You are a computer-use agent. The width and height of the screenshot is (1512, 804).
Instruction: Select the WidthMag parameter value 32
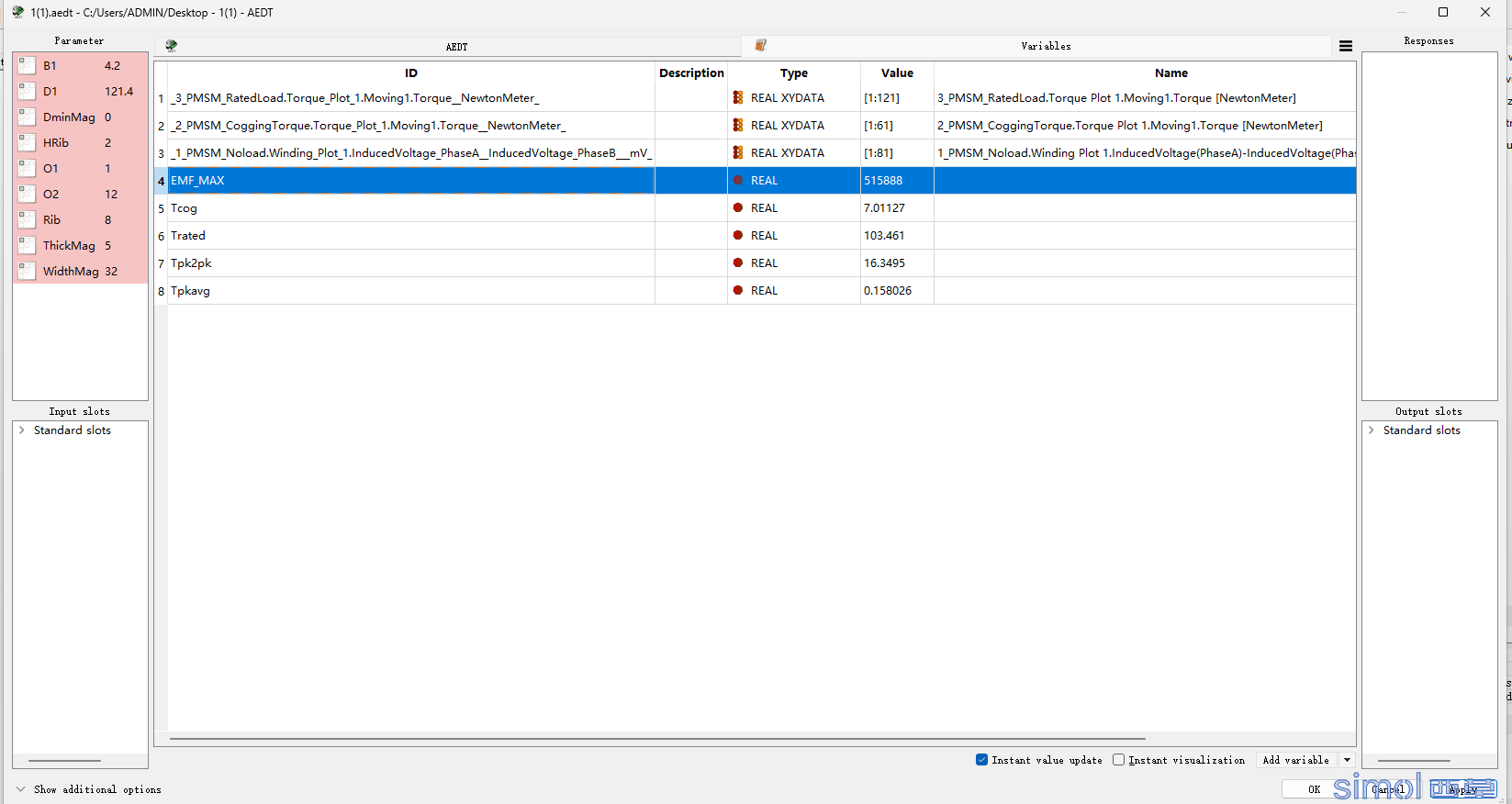[x=111, y=271]
